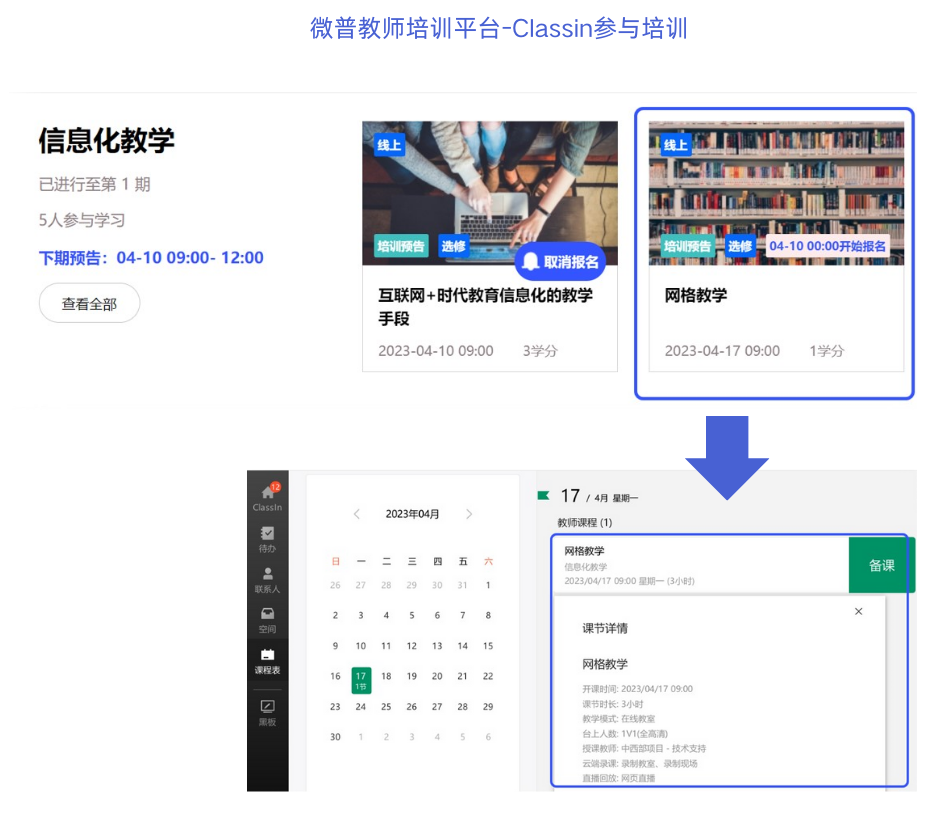Click the 云端录课 detail line
This screenshot has height=820, width=950.
(640, 764)
